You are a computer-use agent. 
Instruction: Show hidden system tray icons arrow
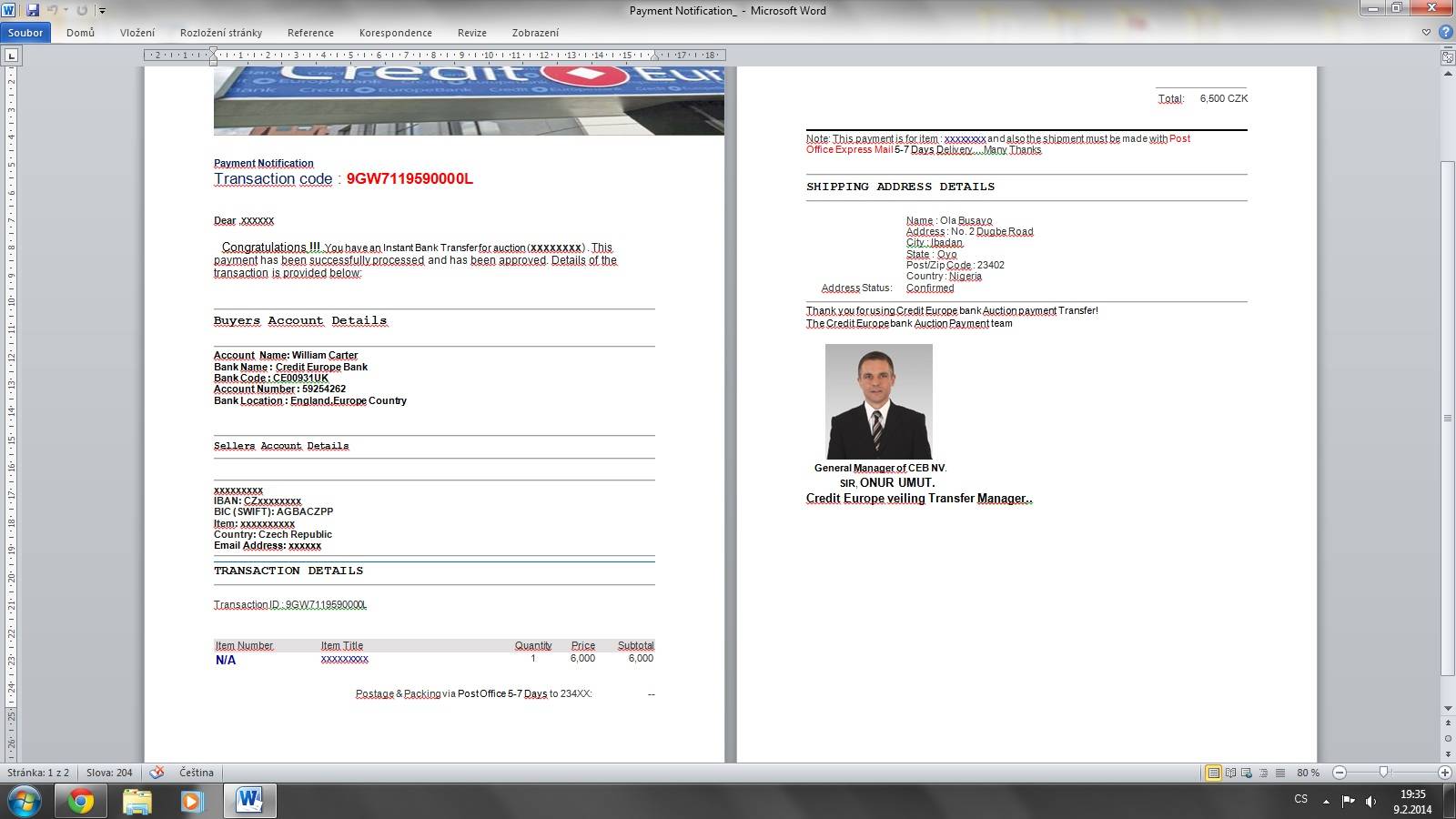click(x=1326, y=801)
